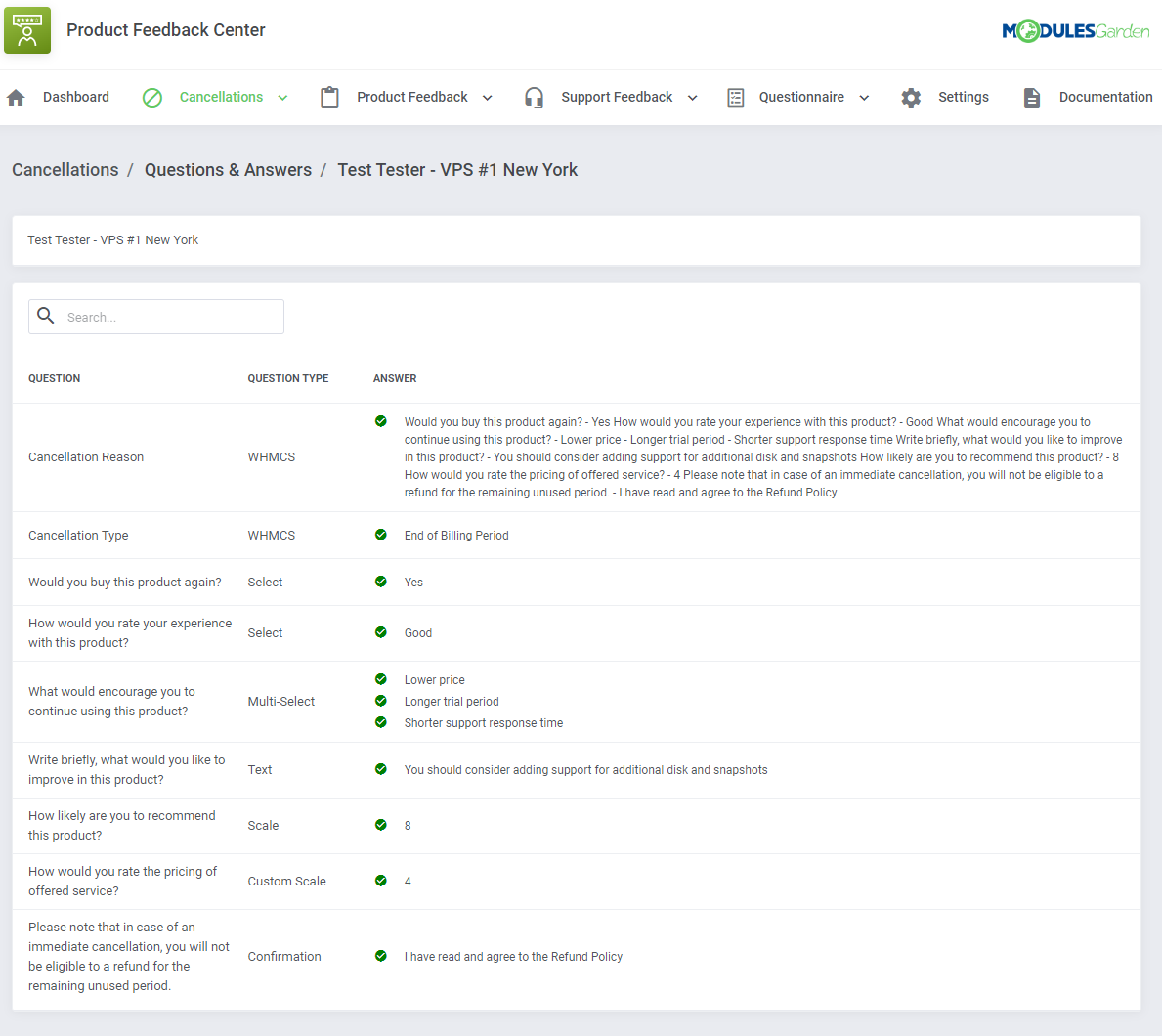The image size is (1162, 1036).
Task: Focus the Search input field
Action: coord(156,317)
